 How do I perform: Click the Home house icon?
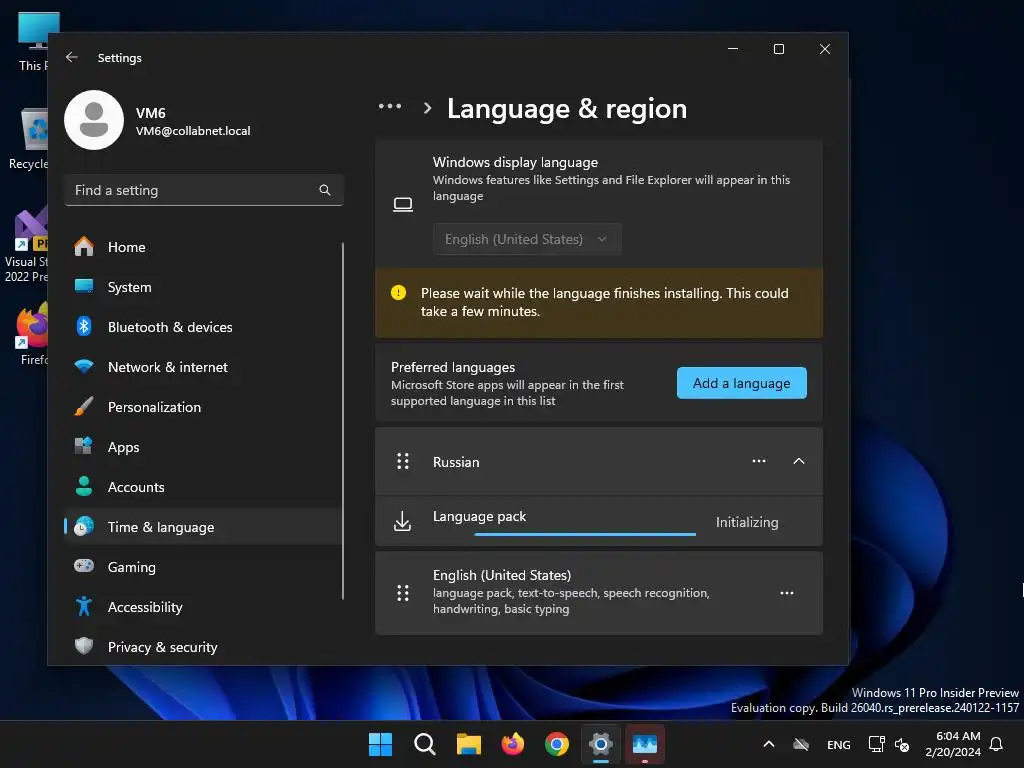pyautogui.click(x=84, y=246)
